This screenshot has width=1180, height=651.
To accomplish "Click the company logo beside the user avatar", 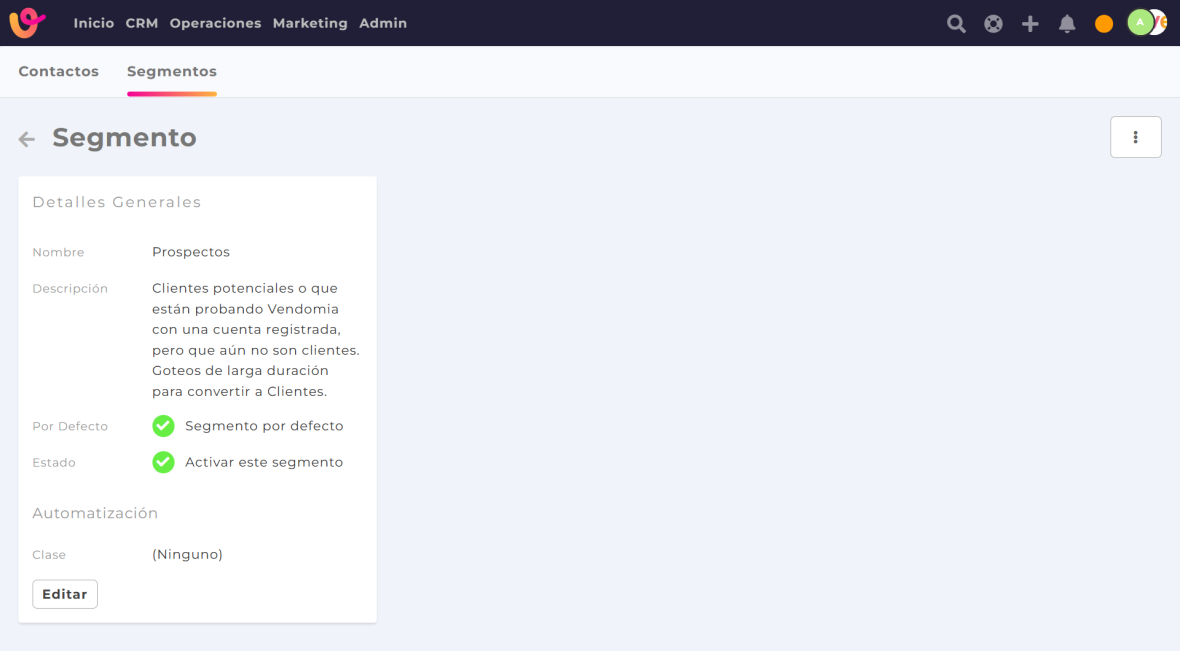I will click(x=1161, y=22).
